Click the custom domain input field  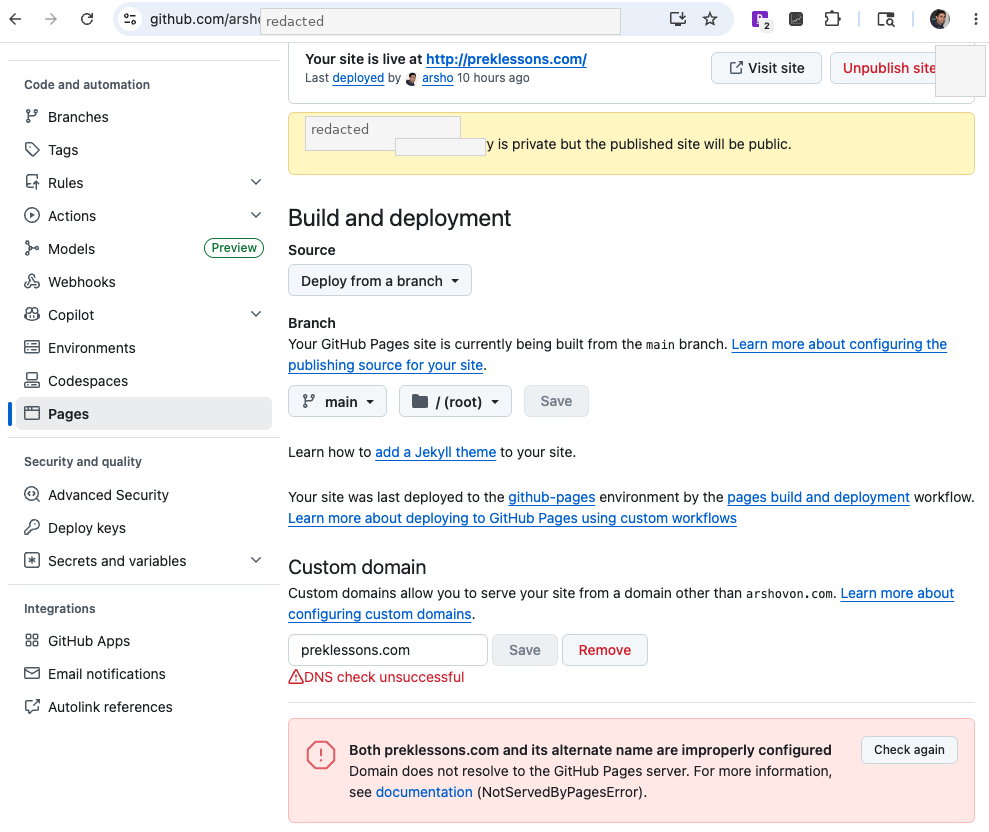point(388,650)
